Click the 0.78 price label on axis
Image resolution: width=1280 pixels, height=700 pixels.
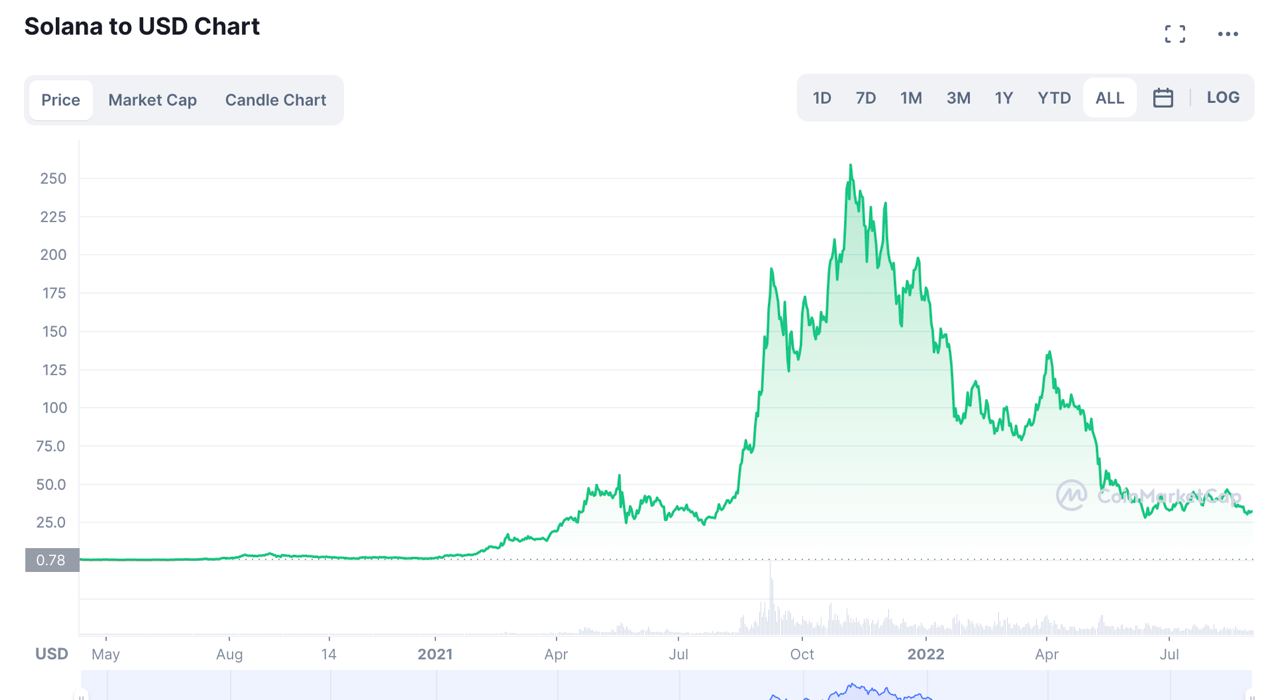tap(51, 560)
